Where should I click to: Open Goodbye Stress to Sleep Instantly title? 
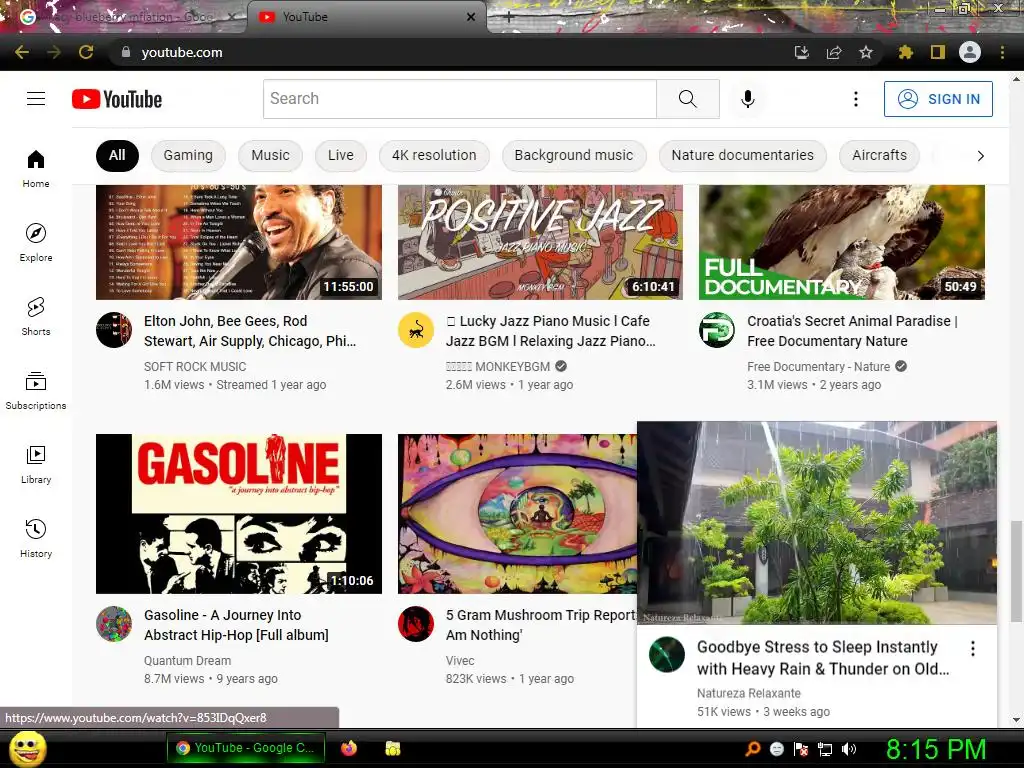pos(823,658)
